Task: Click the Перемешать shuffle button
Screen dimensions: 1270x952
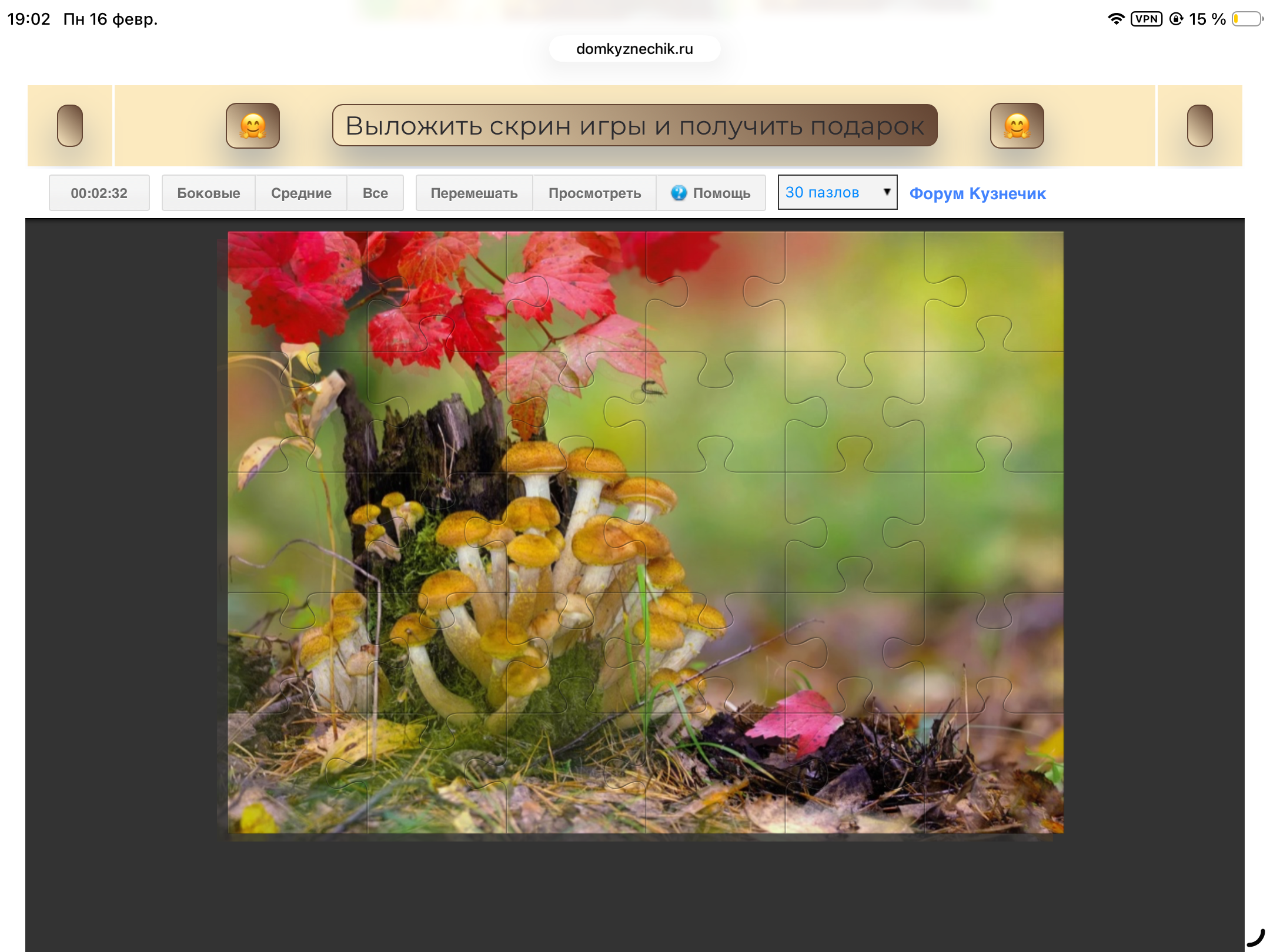Action: pyautogui.click(x=474, y=193)
